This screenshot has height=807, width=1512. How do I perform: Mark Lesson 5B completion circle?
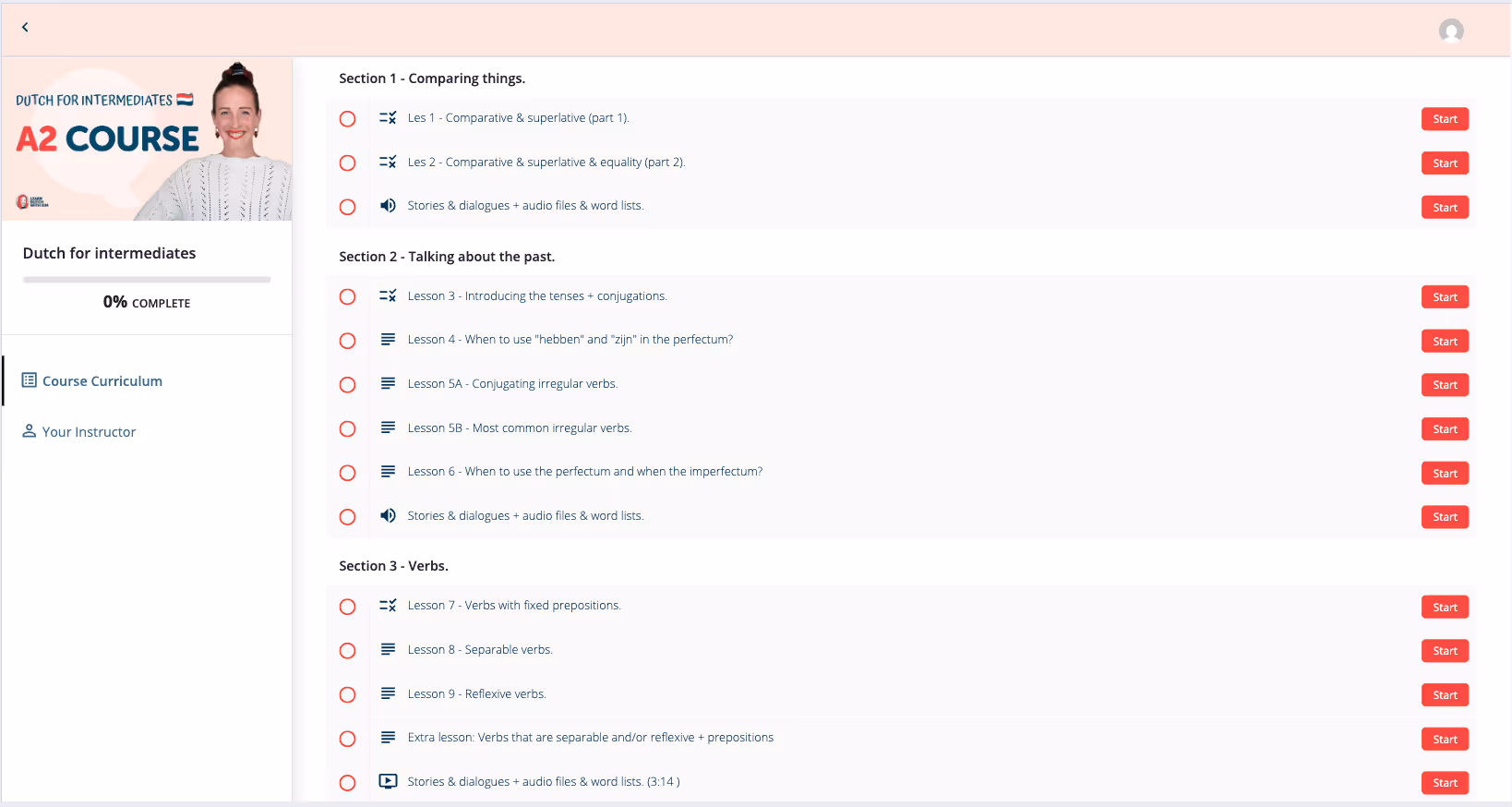click(x=347, y=429)
